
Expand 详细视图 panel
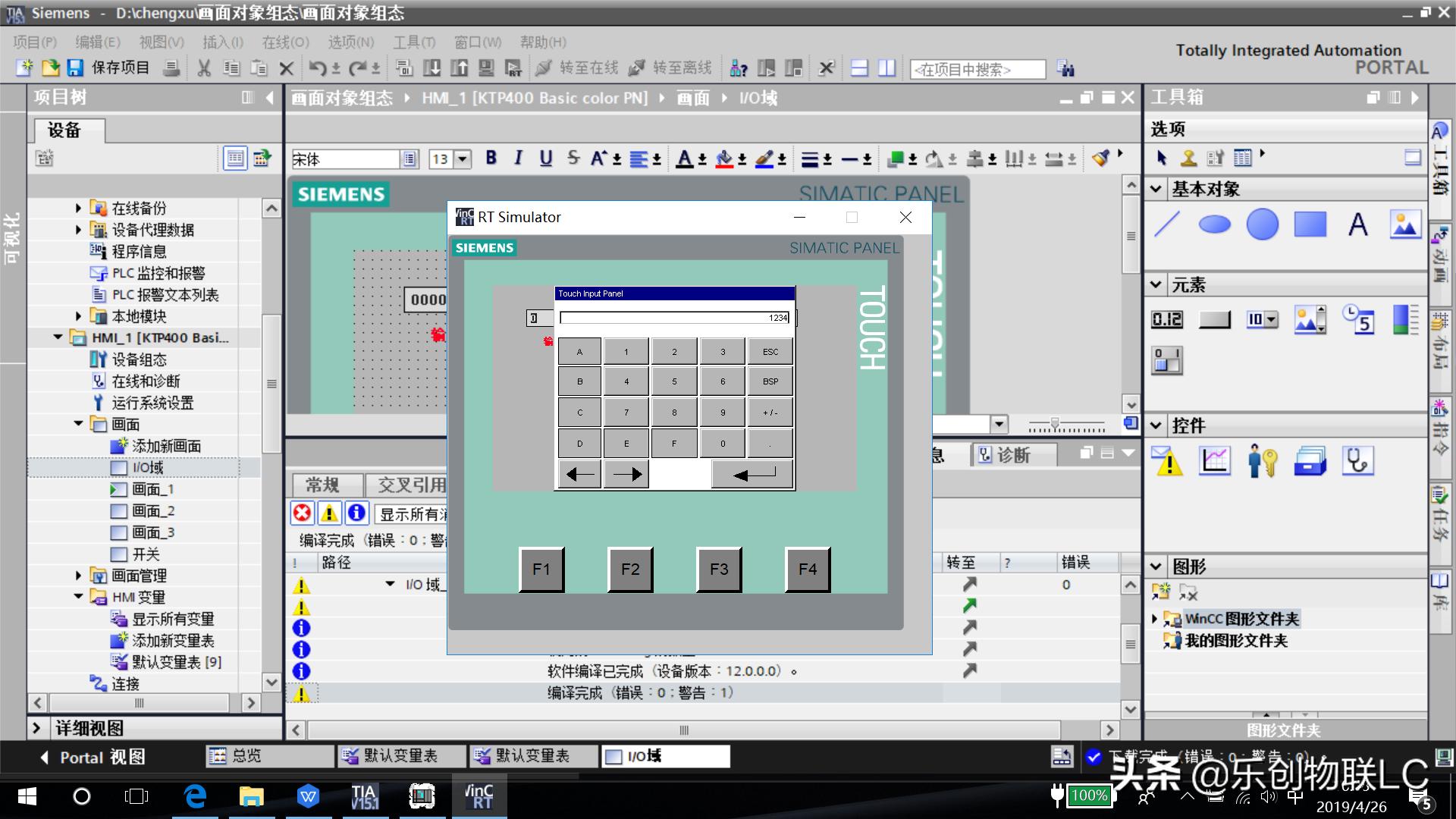tap(36, 728)
